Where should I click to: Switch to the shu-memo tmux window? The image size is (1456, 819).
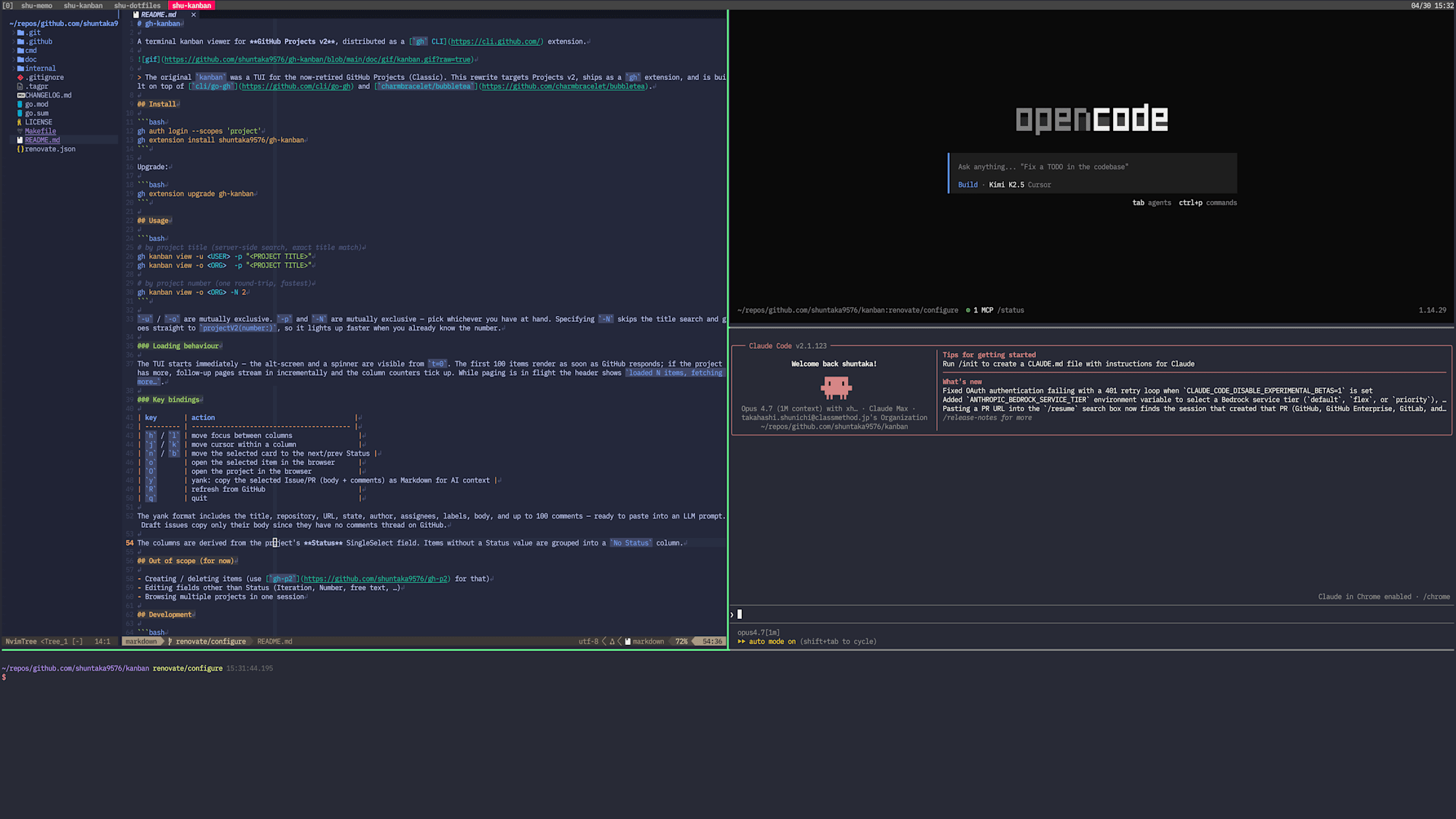36,5
